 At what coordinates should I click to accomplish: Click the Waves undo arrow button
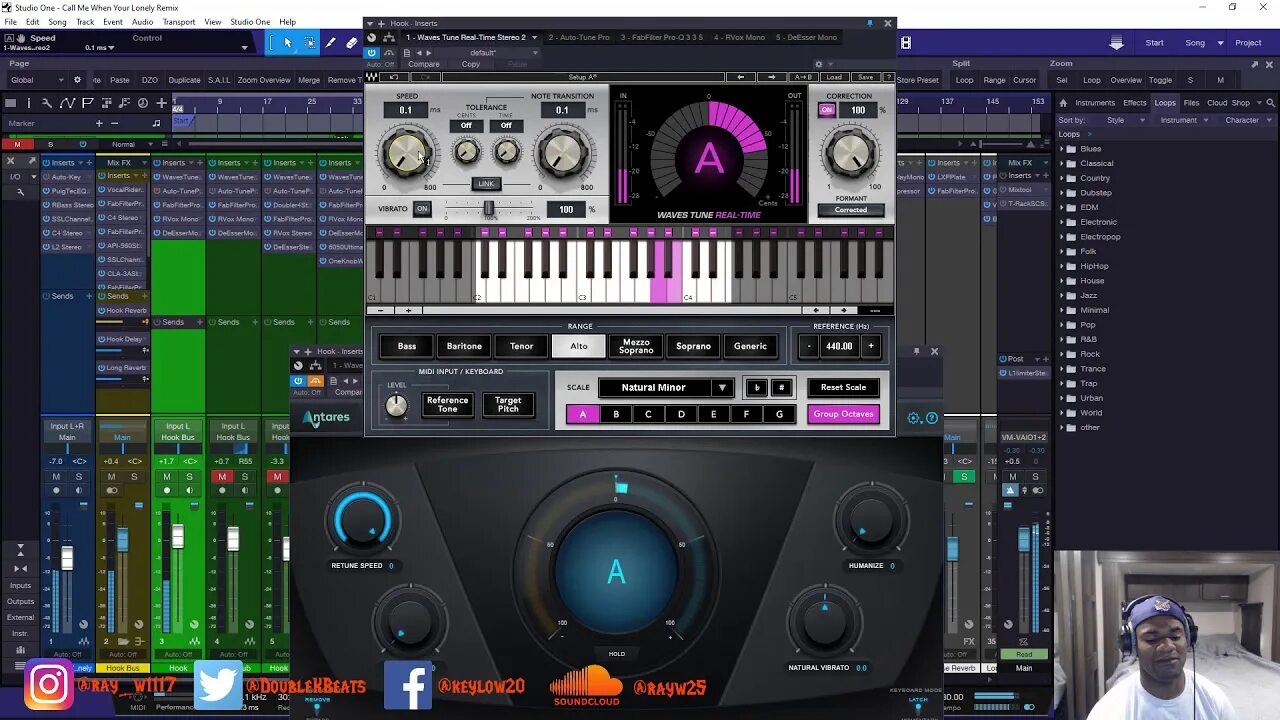pos(394,77)
